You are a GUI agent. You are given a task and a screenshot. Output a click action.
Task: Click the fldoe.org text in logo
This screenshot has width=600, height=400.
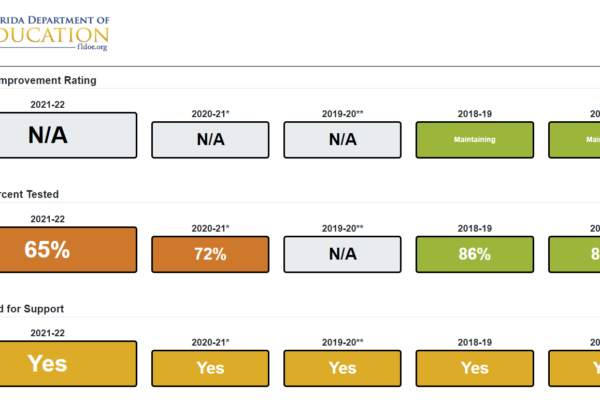[x=92, y=47]
